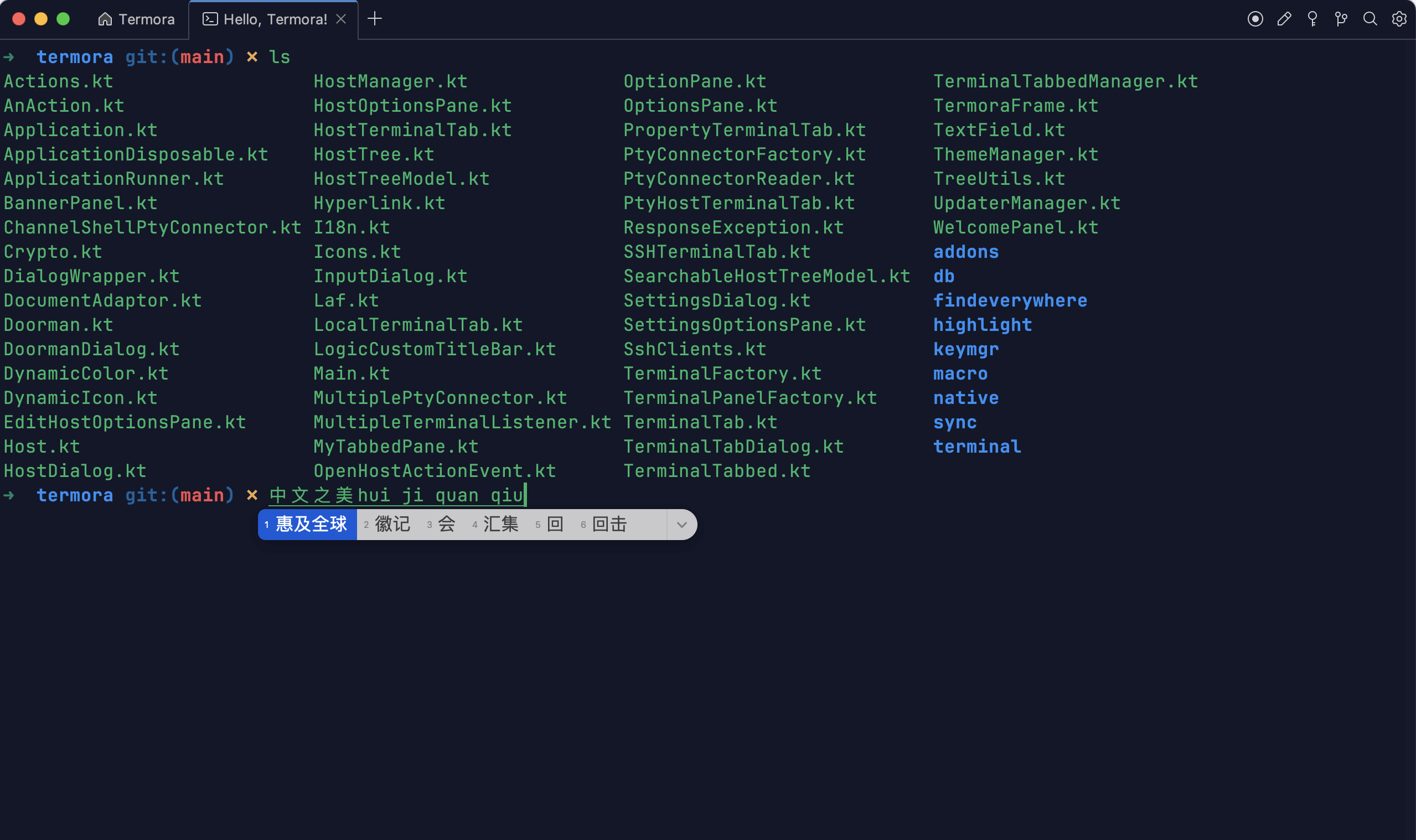Click the file name MyTabbedPane.kt
Screen dimensions: 1416x840
coord(396,447)
